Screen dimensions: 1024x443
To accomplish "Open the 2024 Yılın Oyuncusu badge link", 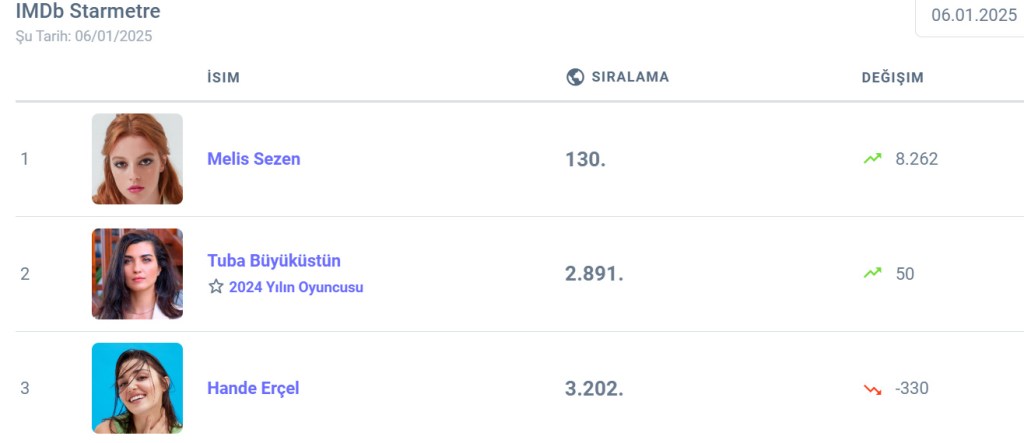I will click(296, 287).
